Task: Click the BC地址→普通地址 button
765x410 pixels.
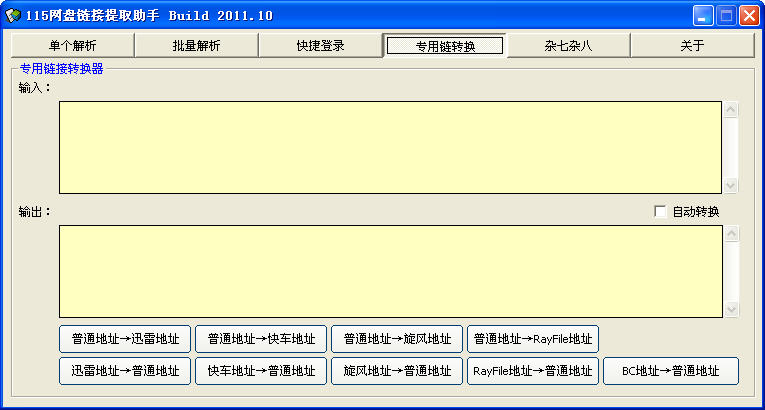Action: coord(671,371)
